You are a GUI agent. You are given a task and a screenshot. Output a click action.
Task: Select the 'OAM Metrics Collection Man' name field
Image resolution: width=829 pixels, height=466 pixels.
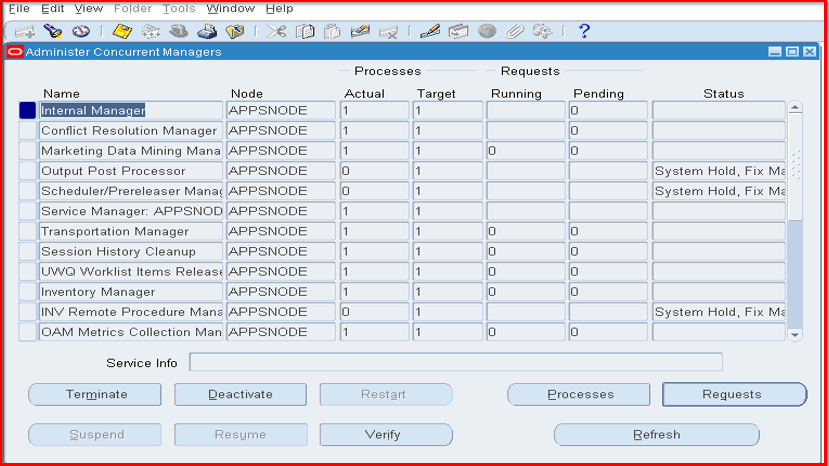click(x=131, y=332)
